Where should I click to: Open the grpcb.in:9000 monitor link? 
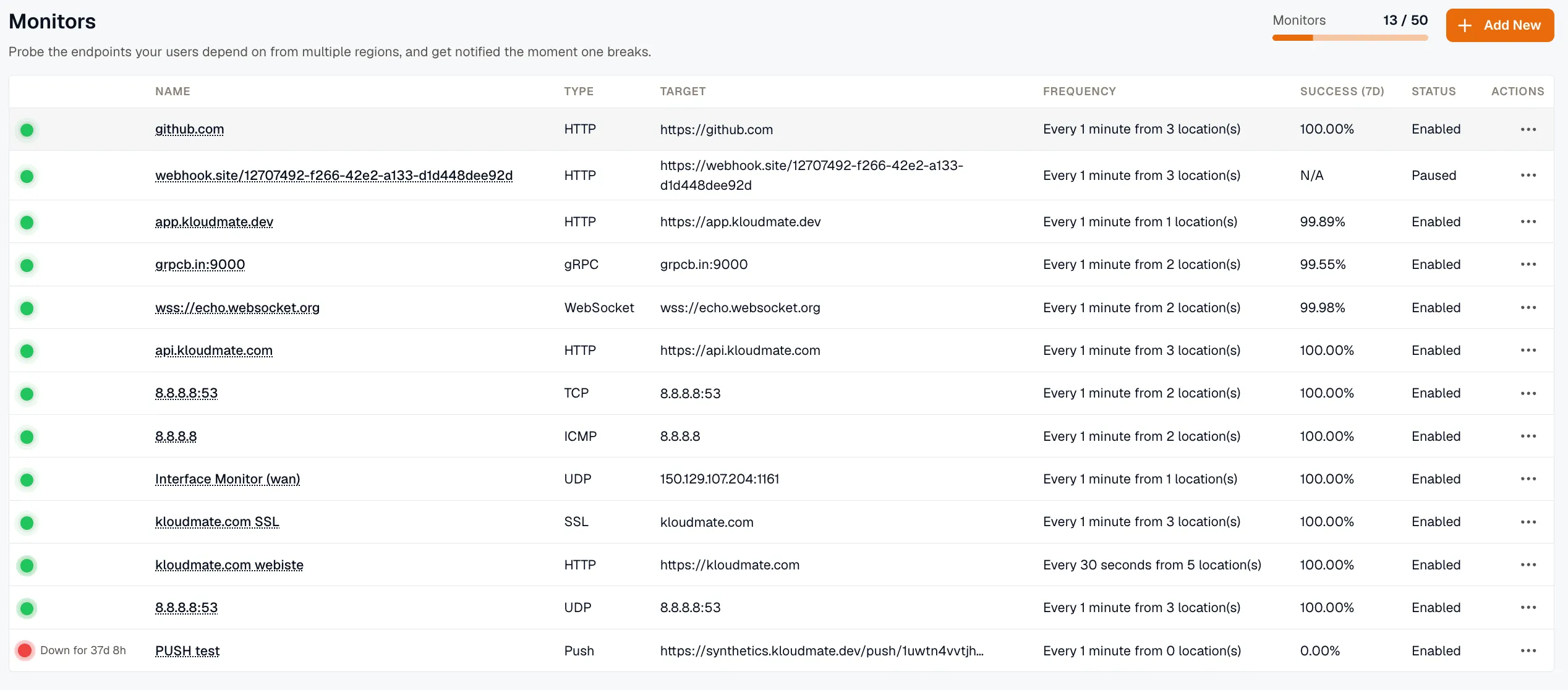coord(200,265)
